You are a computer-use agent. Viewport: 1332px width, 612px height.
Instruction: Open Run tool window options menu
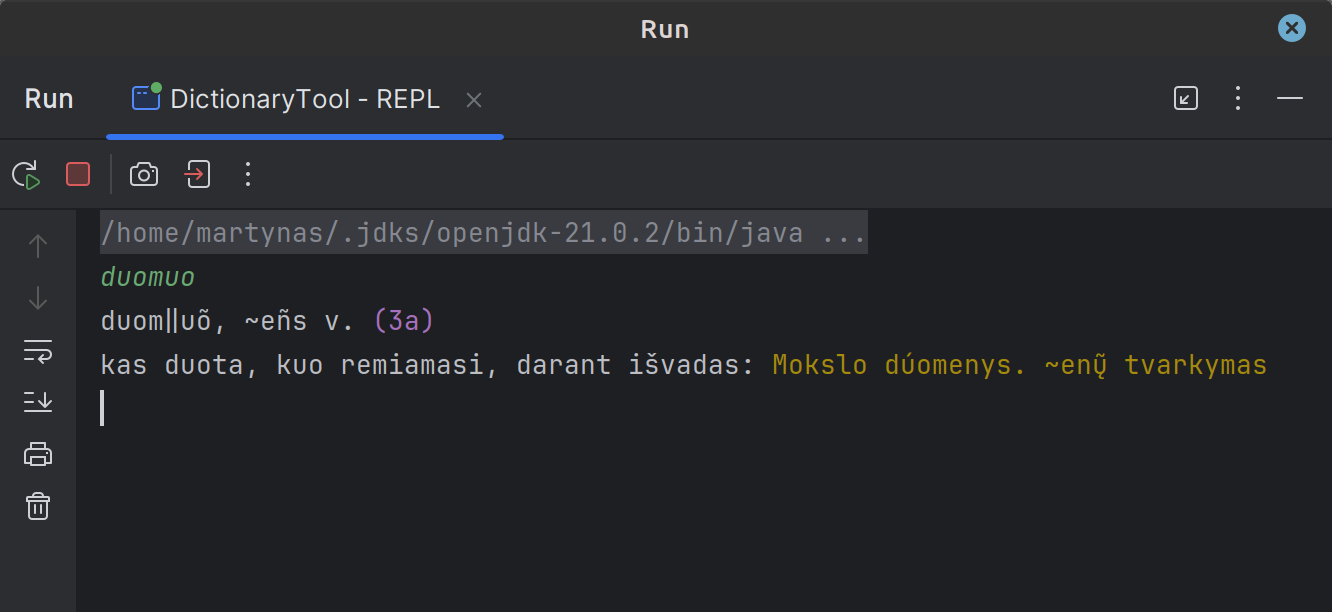(x=1238, y=98)
